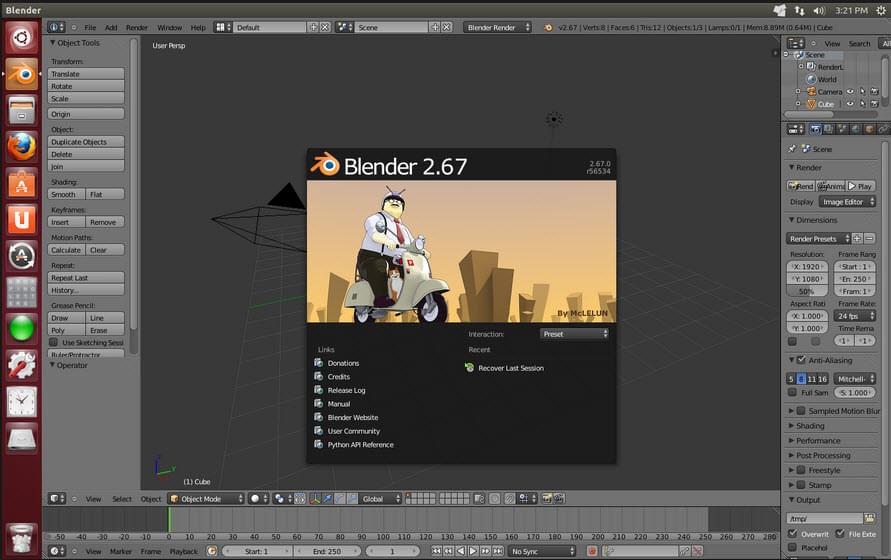This screenshot has width=891, height=560.
Task: Open the Window menu
Action: pyautogui.click(x=169, y=27)
